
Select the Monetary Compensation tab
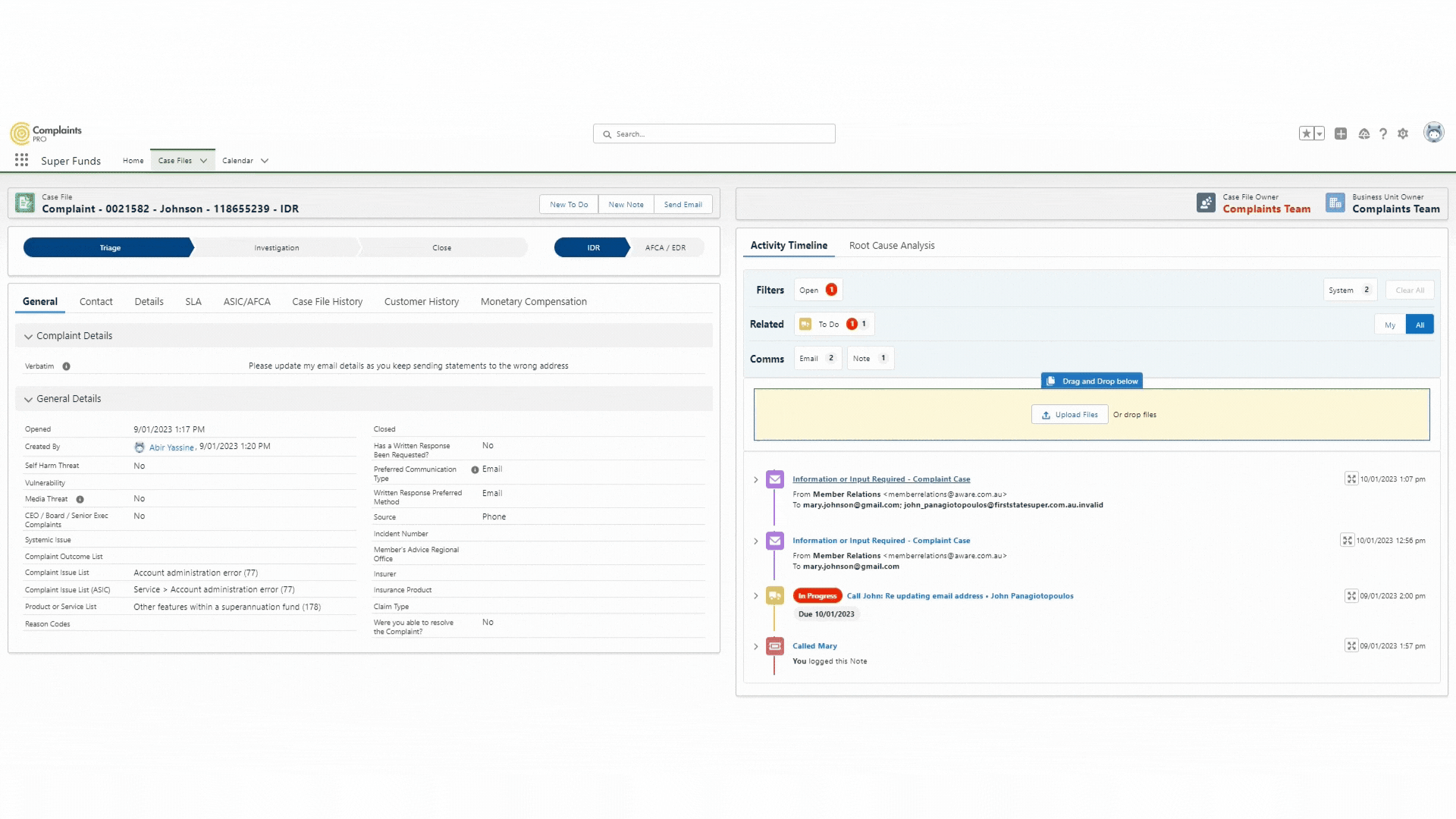tap(534, 301)
